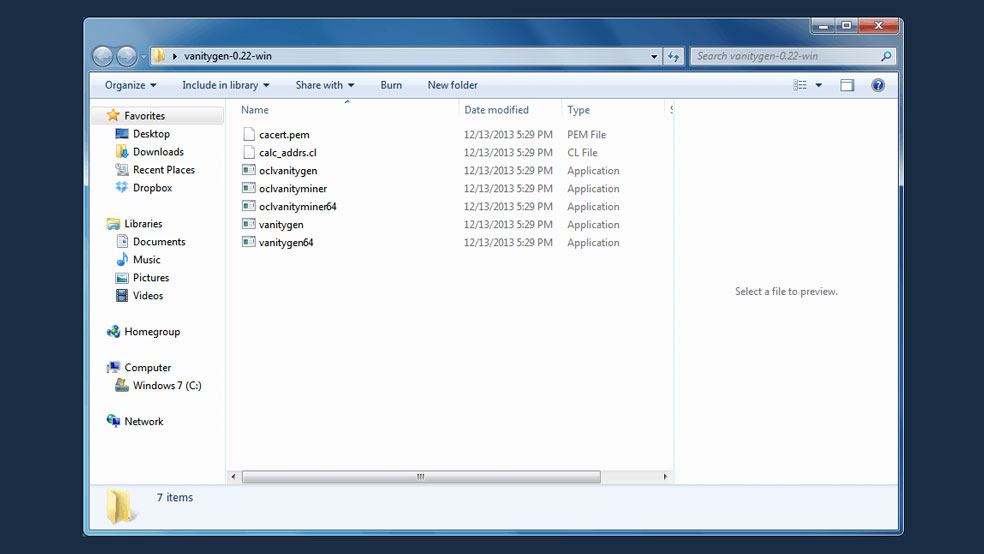The height and width of the screenshot is (554, 984).
Task: Click the Homegroup icon
Action: coord(113,331)
